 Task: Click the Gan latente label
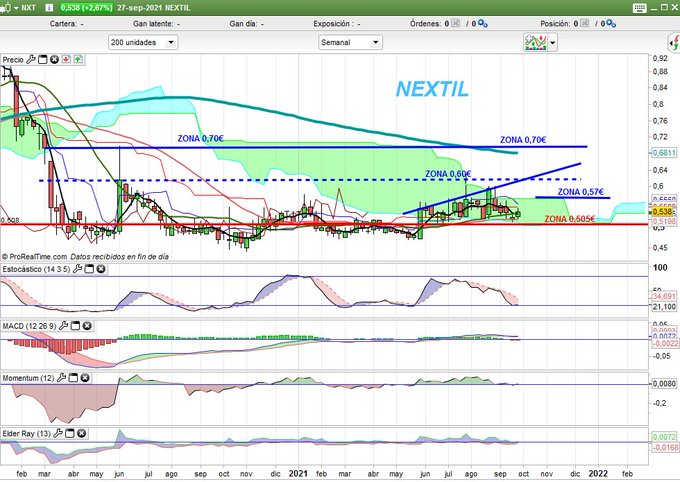[x=152, y=23]
